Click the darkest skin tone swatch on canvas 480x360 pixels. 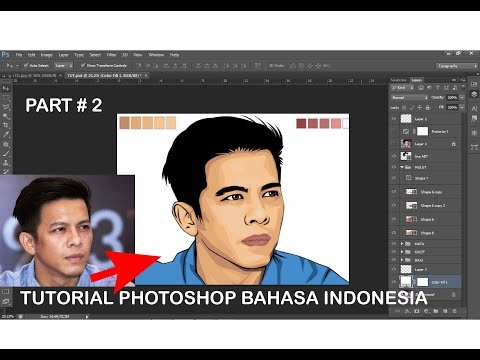pos(124,123)
